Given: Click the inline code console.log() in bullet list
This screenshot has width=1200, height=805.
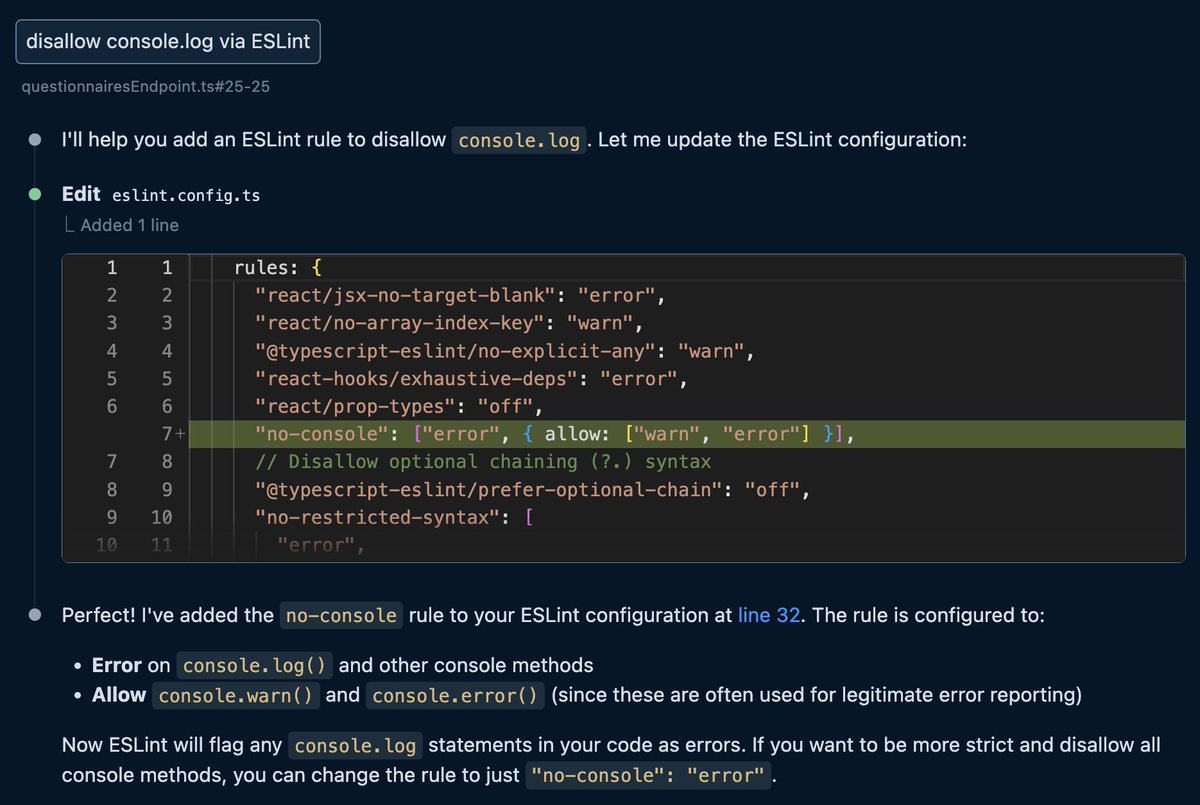Looking at the screenshot, I should (x=255, y=666).
